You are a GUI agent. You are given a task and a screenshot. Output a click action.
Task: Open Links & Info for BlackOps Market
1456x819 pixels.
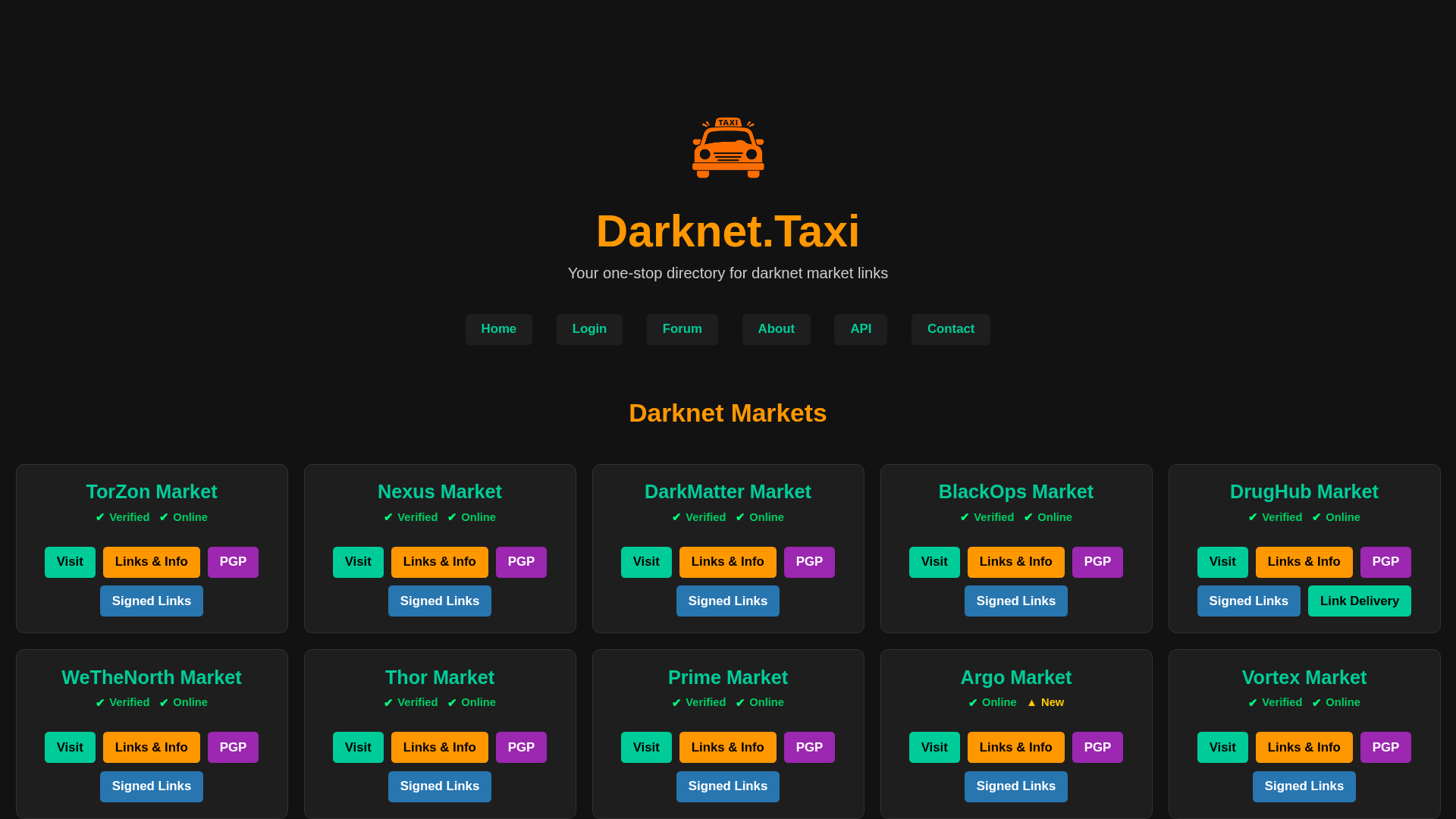click(1016, 562)
